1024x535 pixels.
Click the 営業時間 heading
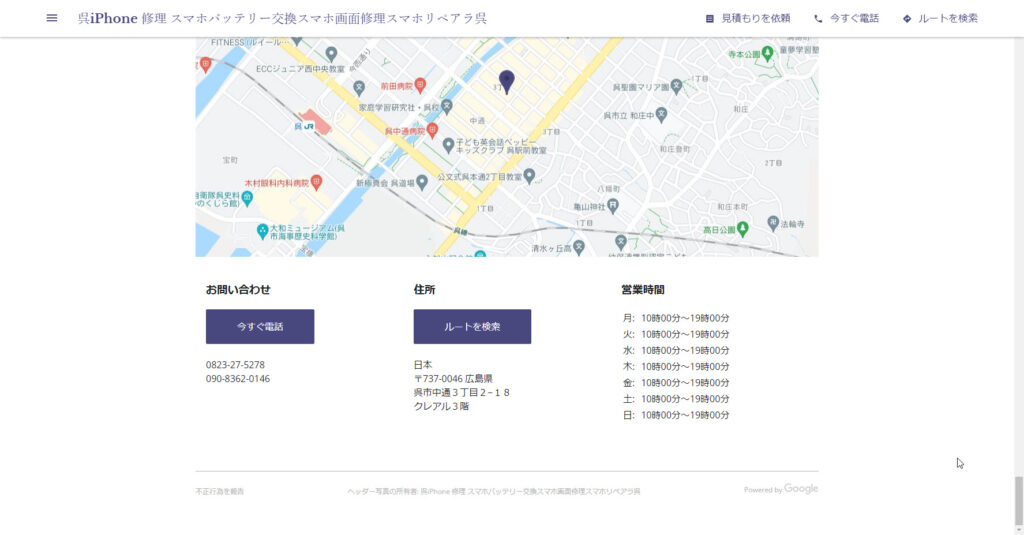click(643, 289)
